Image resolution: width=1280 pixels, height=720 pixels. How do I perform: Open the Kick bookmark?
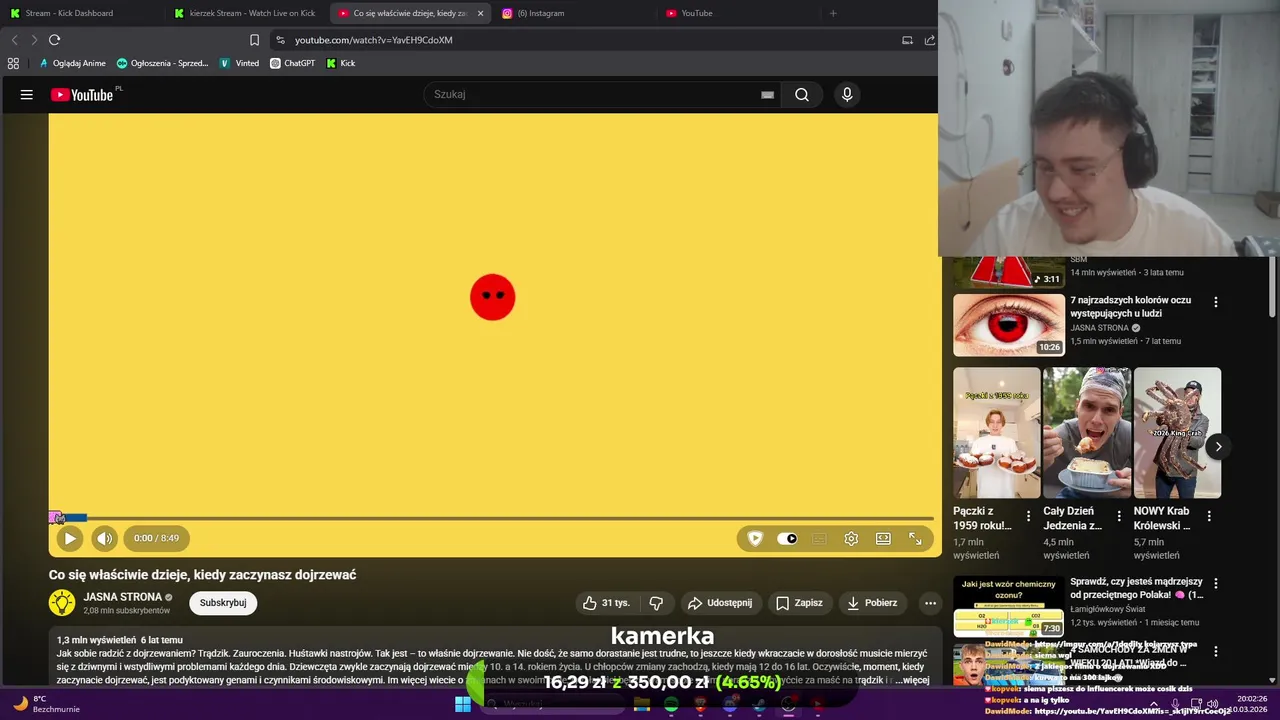(x=341, y=63)
